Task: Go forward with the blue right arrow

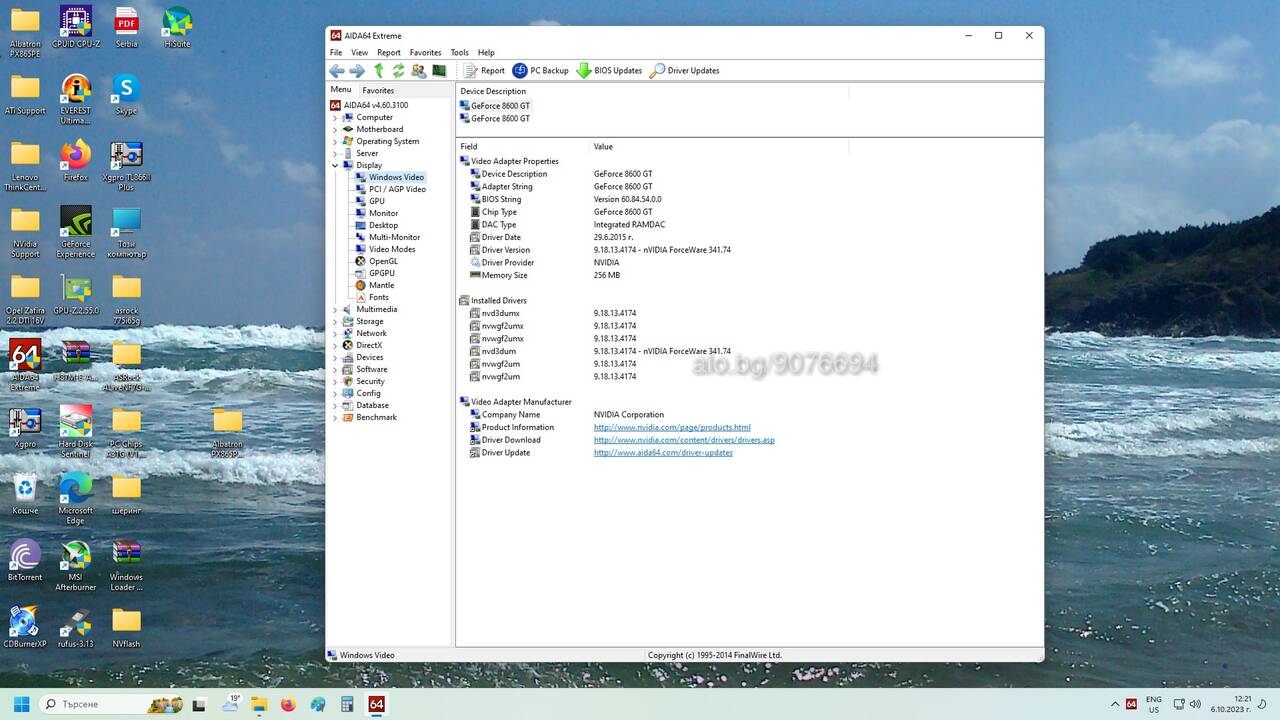Action: [x=357, y=70]
